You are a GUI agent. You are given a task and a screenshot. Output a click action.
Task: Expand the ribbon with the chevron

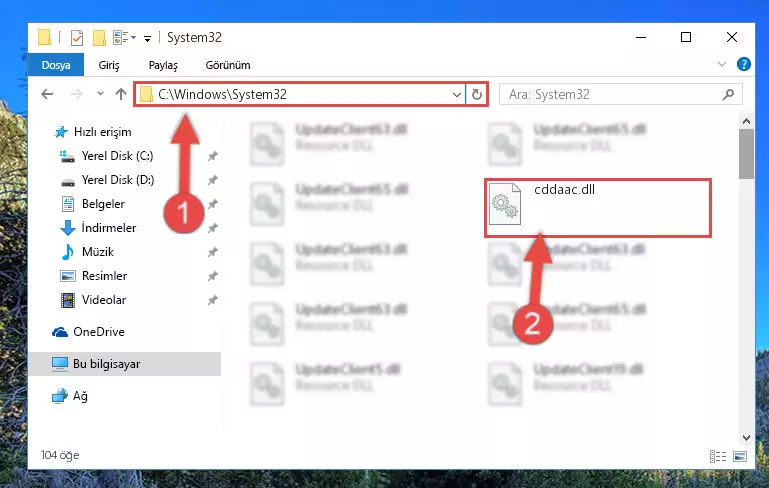[x=721, y=64]
